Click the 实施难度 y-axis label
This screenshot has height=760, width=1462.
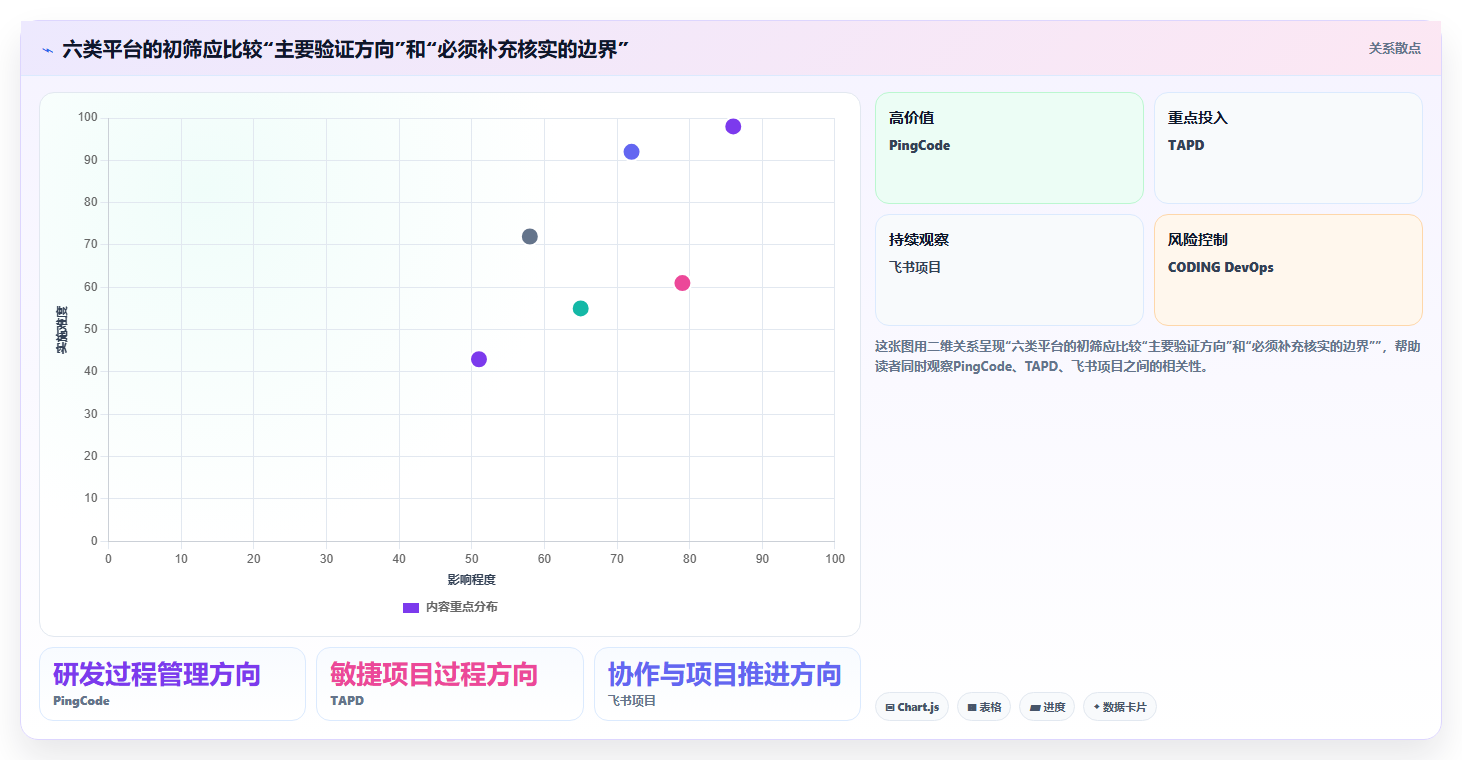click(x=62, y=330)
